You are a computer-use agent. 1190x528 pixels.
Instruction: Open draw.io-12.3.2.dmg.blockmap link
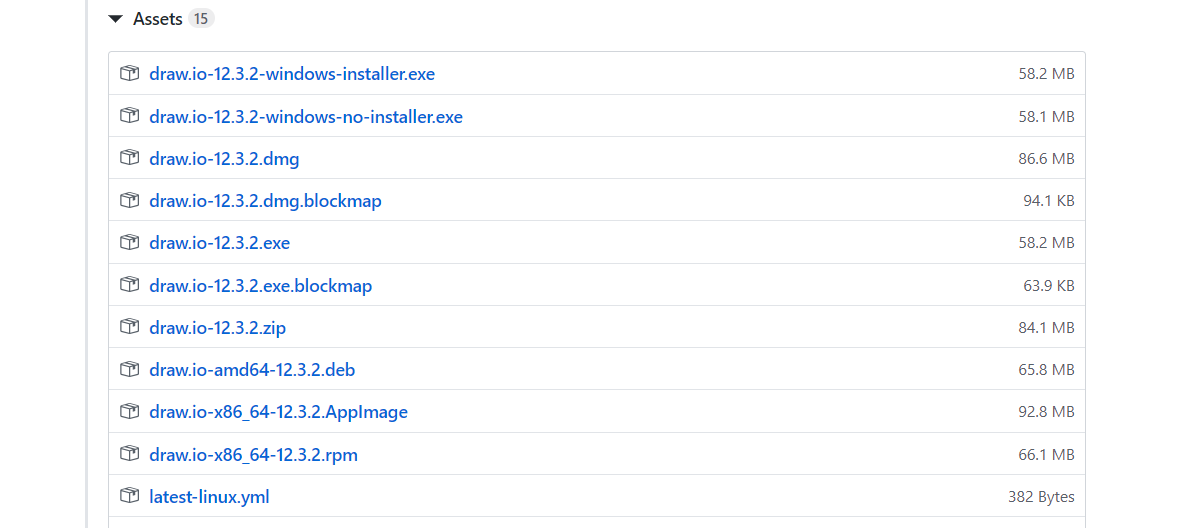[266, 201]
